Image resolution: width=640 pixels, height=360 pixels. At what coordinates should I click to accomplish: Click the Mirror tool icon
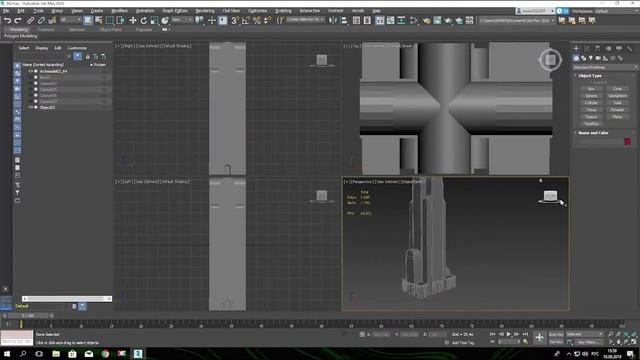coord(333,20)
